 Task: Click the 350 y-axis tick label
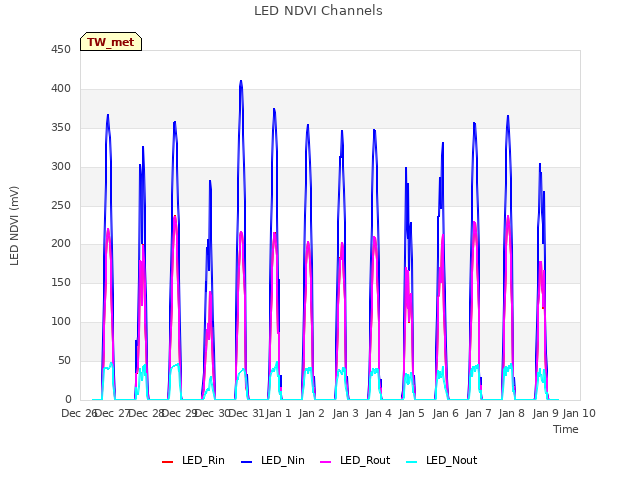pyautogui.click(x=61, y=128)
